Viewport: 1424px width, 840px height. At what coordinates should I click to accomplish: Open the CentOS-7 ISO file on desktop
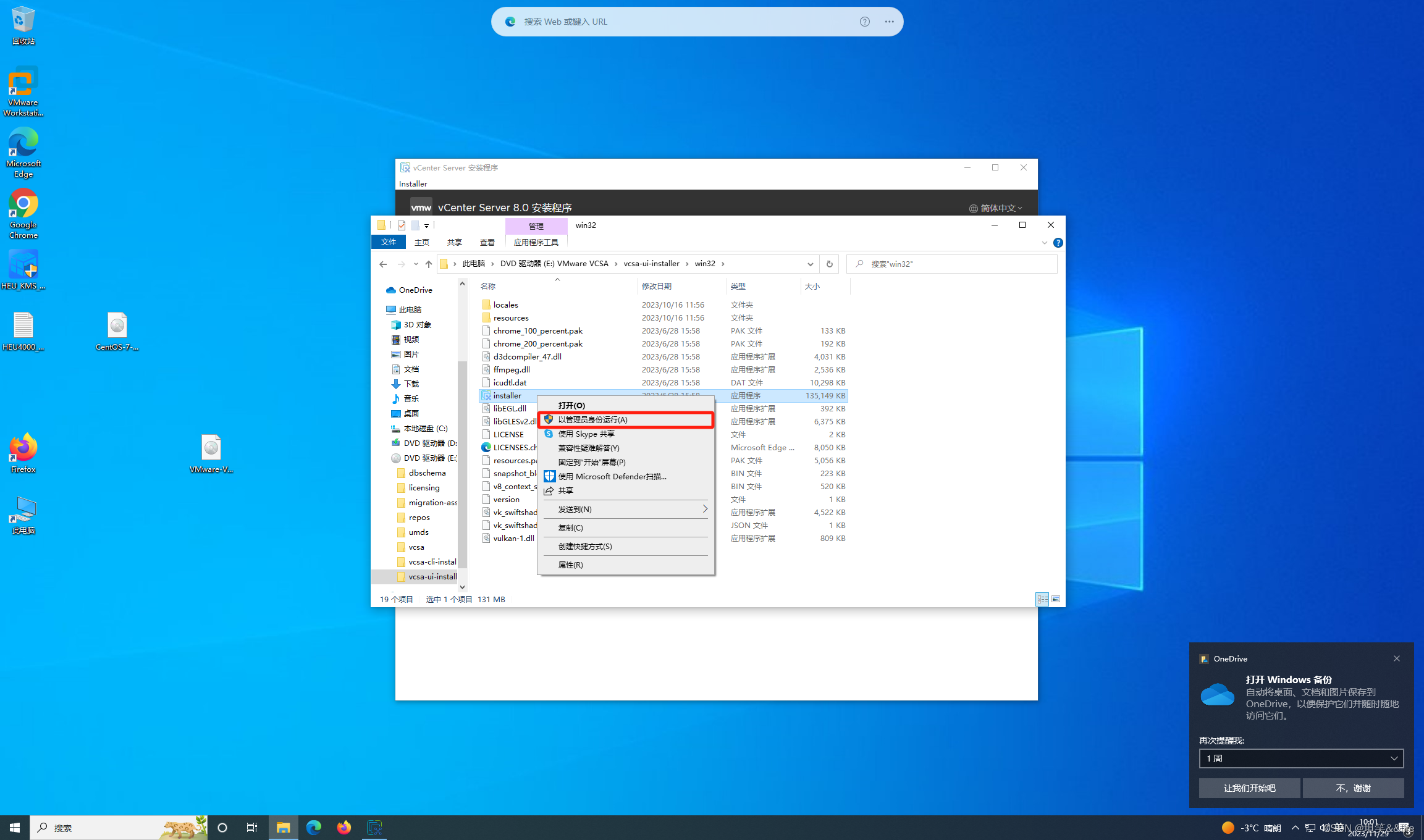(x=117, y=332)
